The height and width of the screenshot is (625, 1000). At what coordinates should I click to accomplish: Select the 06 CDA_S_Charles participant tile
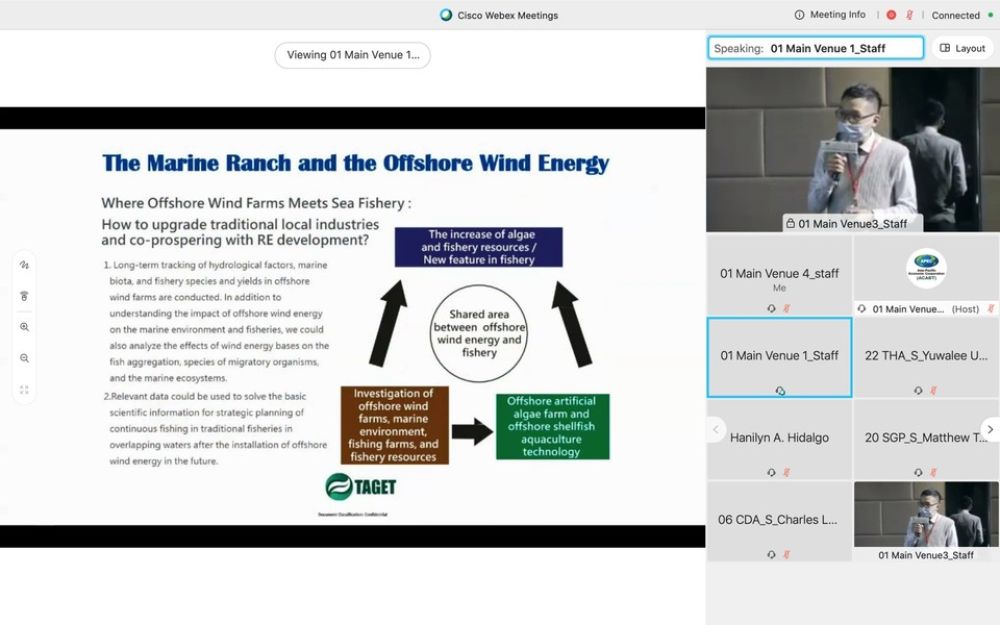779,522
